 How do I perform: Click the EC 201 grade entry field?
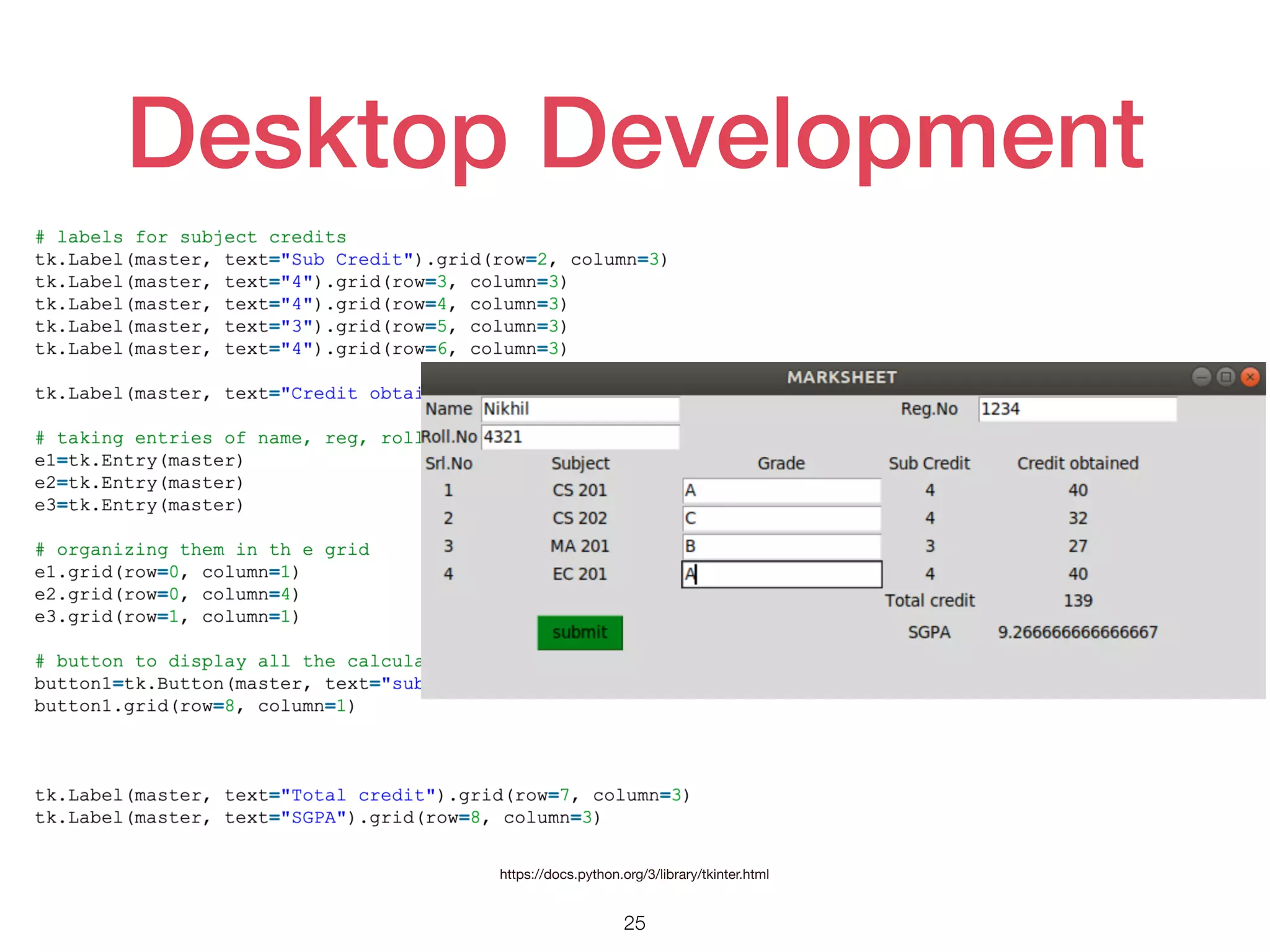click(781, 574)
